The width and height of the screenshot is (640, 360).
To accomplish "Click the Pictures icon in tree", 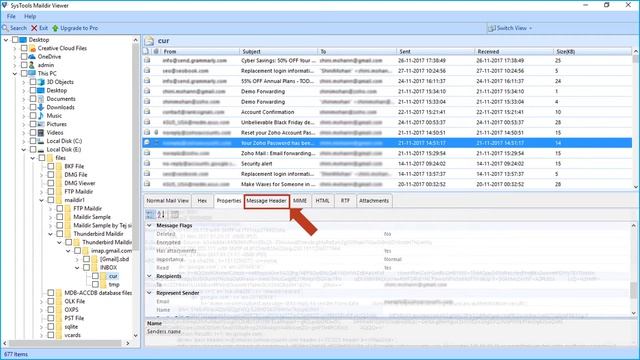I will pos(41,124).
